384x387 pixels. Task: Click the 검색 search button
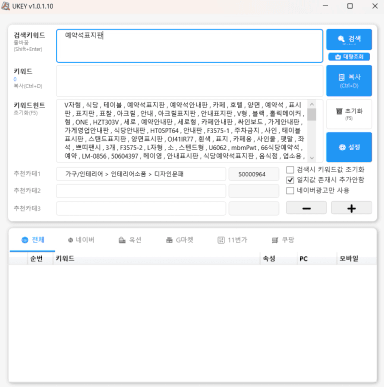pos(349,39)
